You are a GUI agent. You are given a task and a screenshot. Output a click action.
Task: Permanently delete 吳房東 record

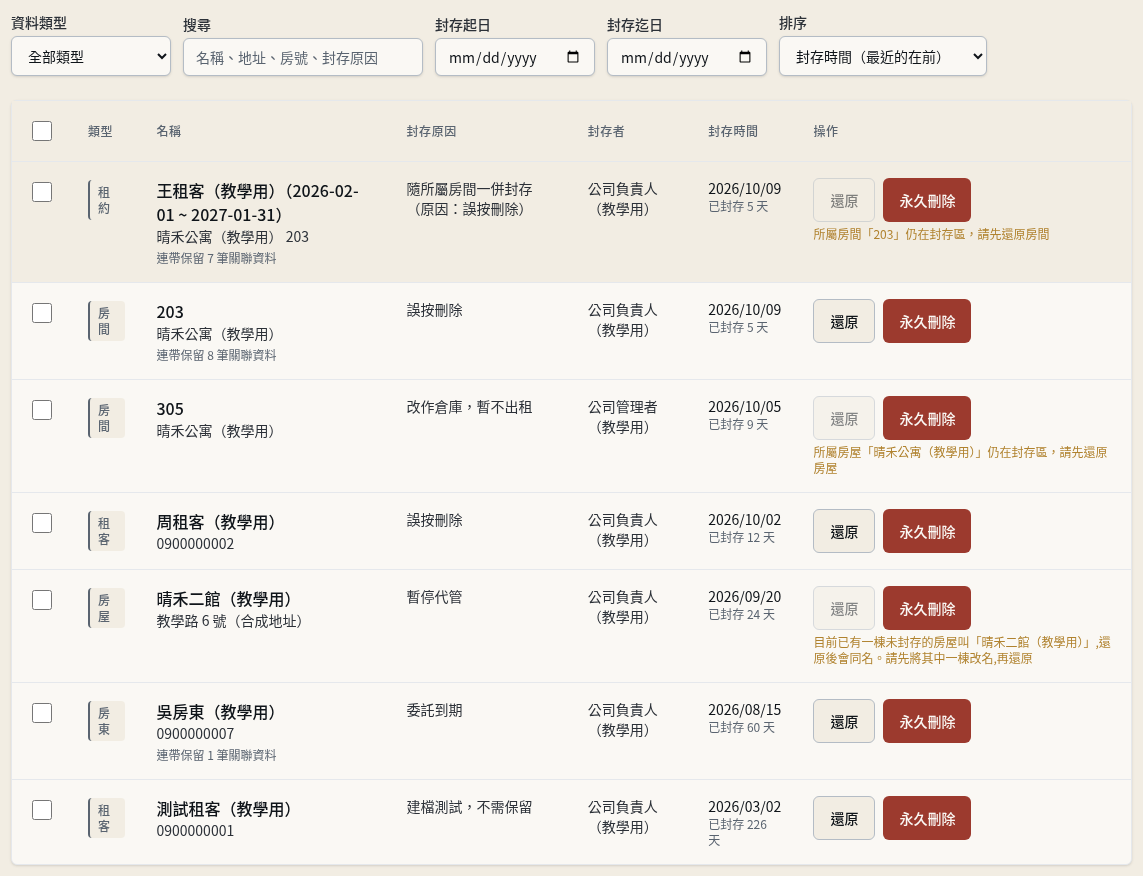(x=927, y=721)
